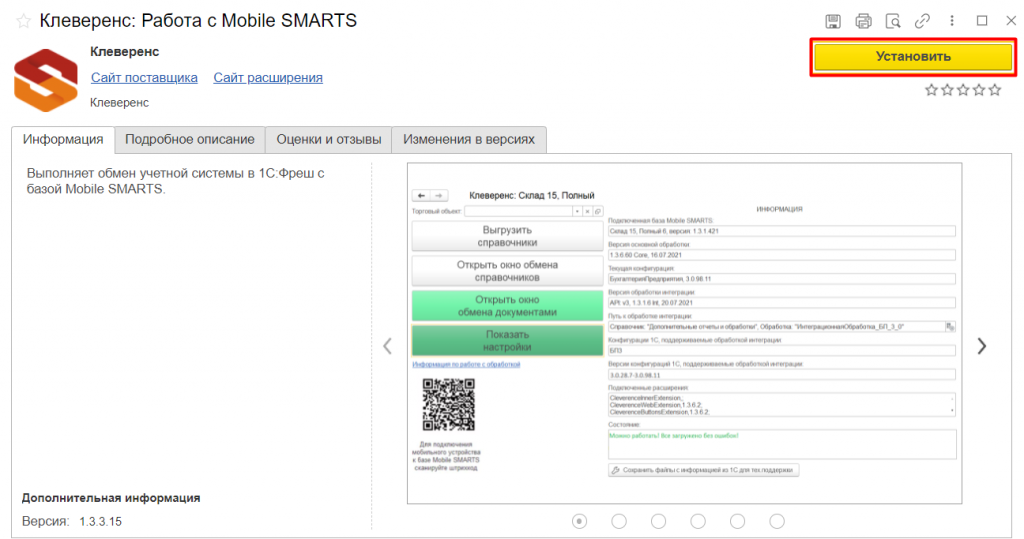
Task: Select sixth screenshot carousel dot
Action: (776, 521)
